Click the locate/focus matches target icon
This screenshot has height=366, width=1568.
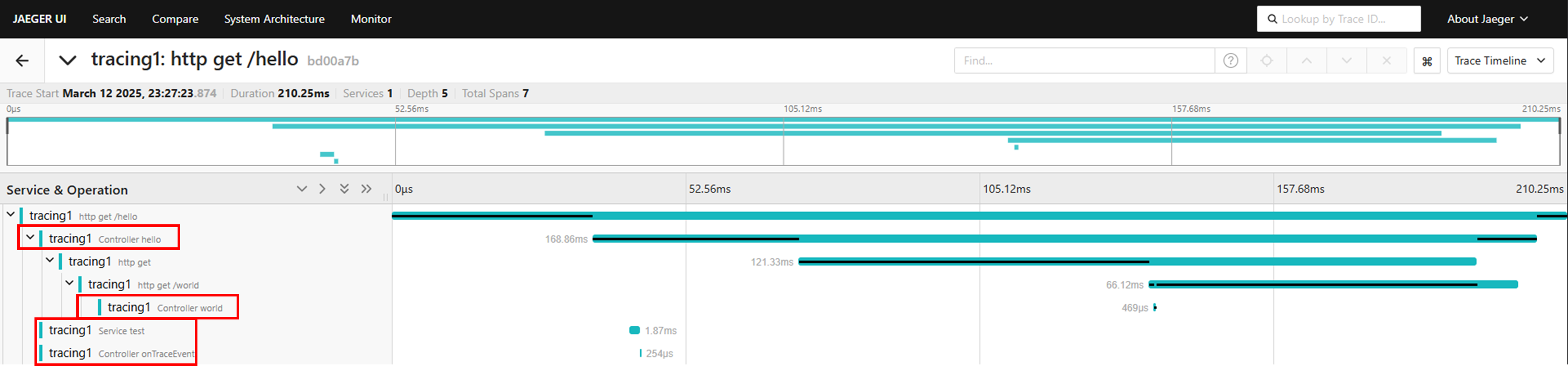tap(1267, 60)
